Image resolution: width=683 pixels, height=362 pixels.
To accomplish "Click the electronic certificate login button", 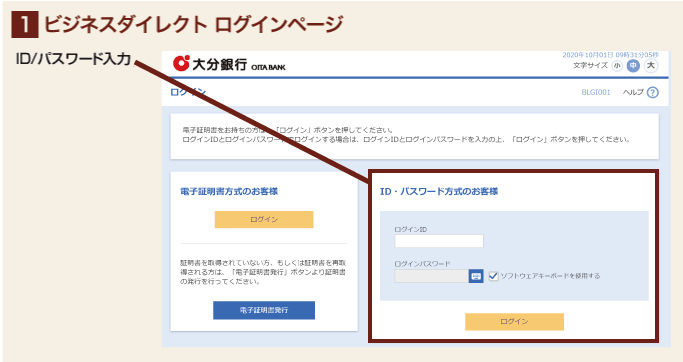I will pyautogui.click(x=264, y=220).
